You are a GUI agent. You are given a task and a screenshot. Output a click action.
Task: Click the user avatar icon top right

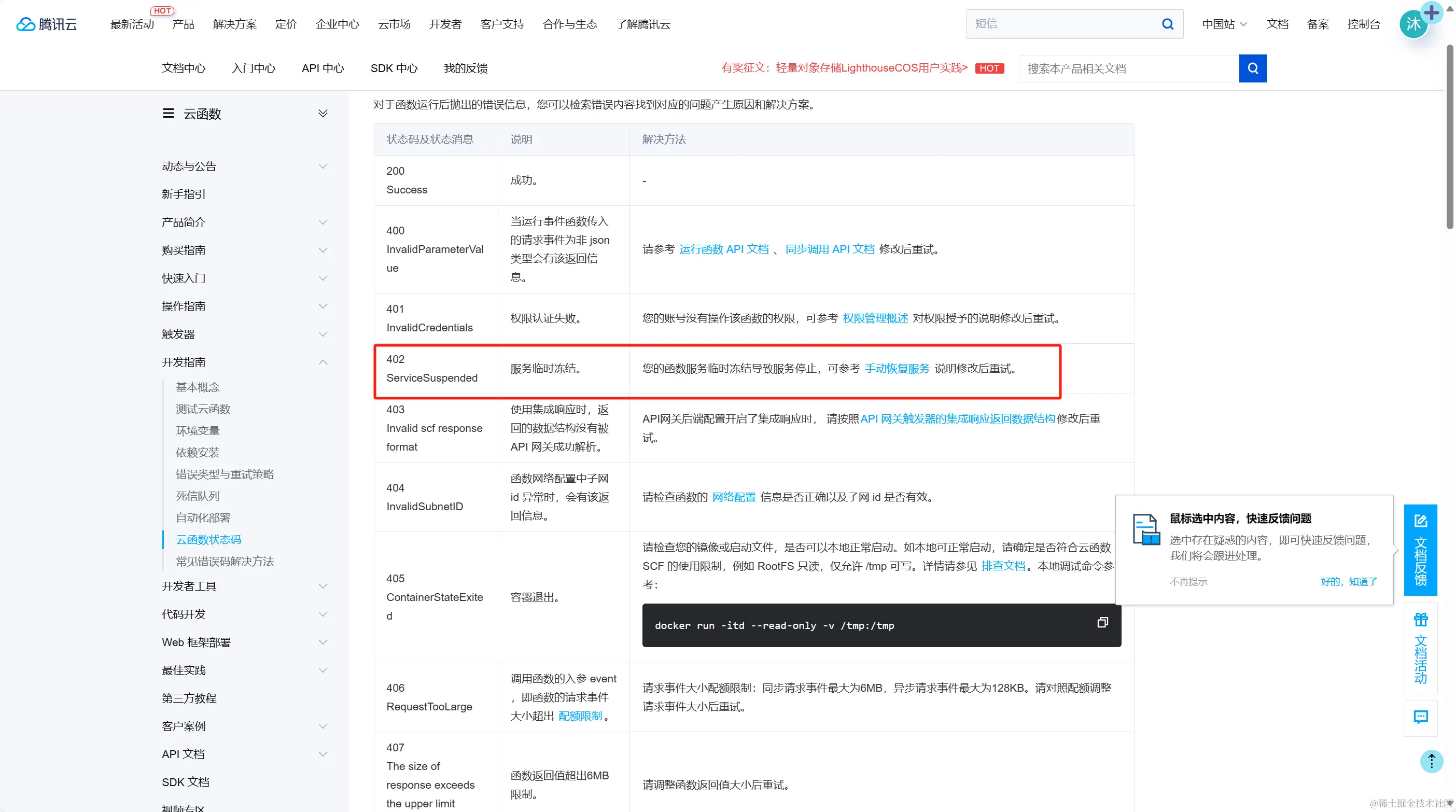(1413, 23)
